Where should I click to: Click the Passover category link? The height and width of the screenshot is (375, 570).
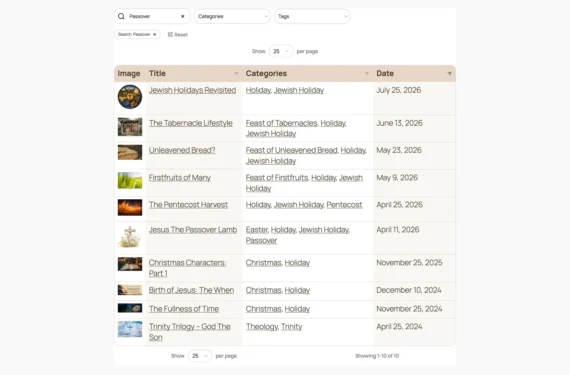pyautogui.click(x=261, y=241)
